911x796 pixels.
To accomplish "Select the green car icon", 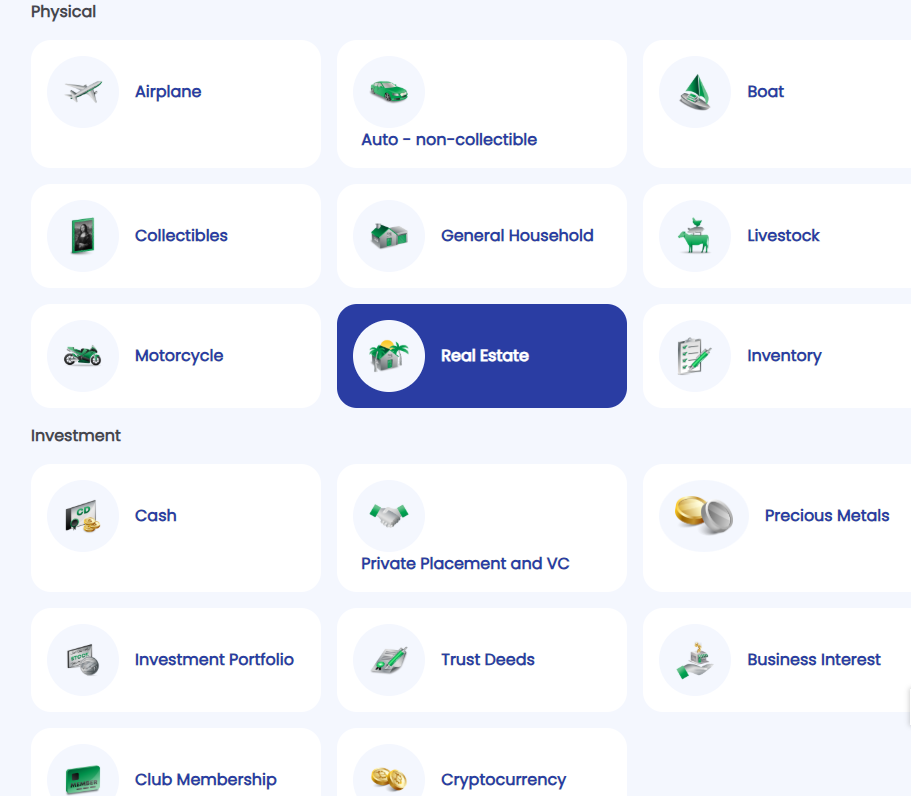I will coord(389,91).
